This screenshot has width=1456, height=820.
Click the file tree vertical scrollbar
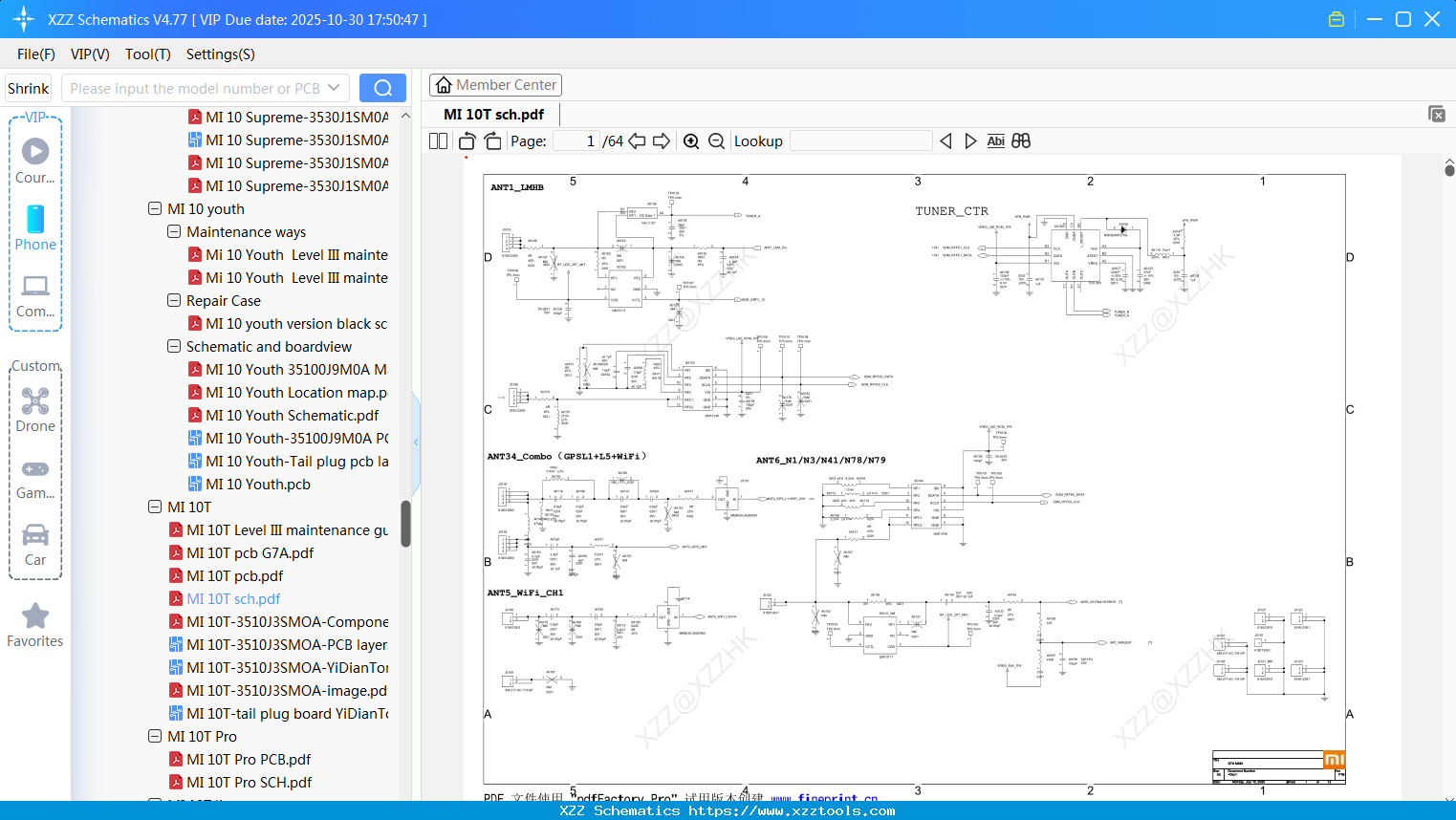pyautogui.click(x=405, y=524)
